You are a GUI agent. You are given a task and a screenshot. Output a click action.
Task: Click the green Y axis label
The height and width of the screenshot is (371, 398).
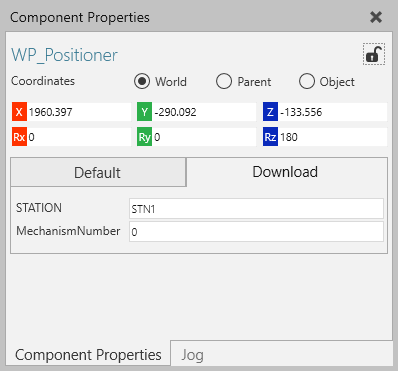[145, 112]
